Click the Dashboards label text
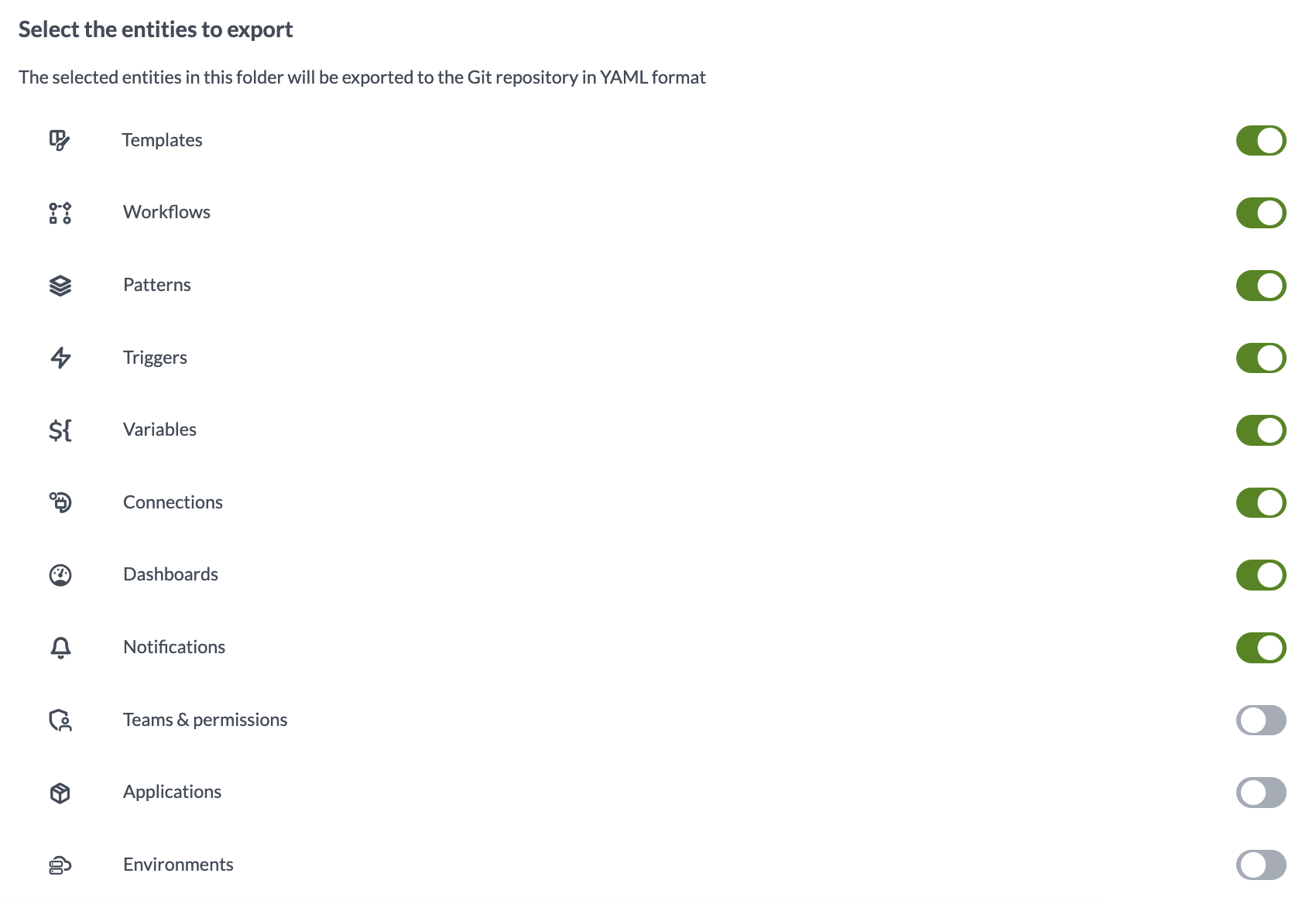Image resolution: width=1316 pixels, height=904 pixels. point(170,574)
